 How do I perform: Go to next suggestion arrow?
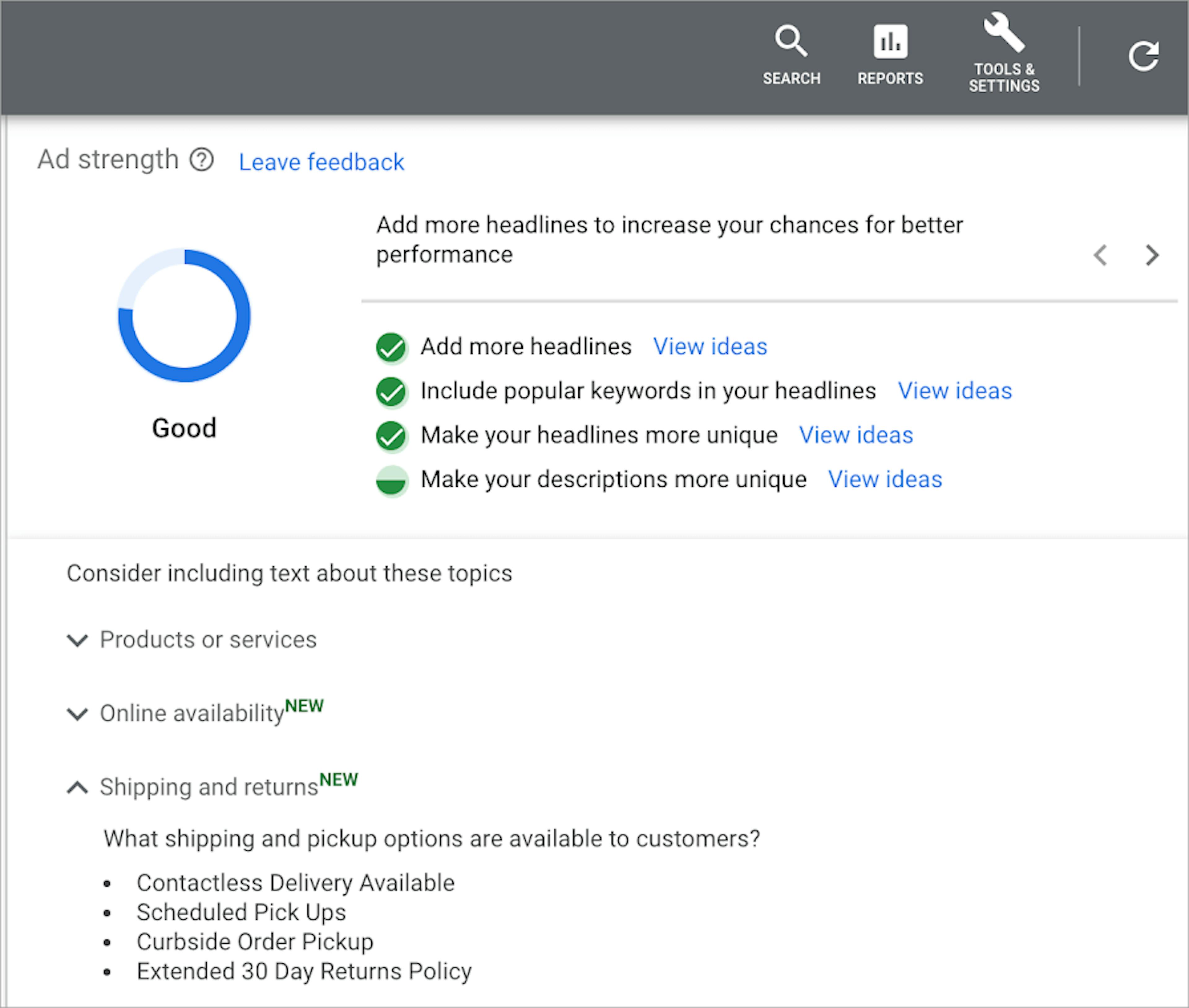1152,255
